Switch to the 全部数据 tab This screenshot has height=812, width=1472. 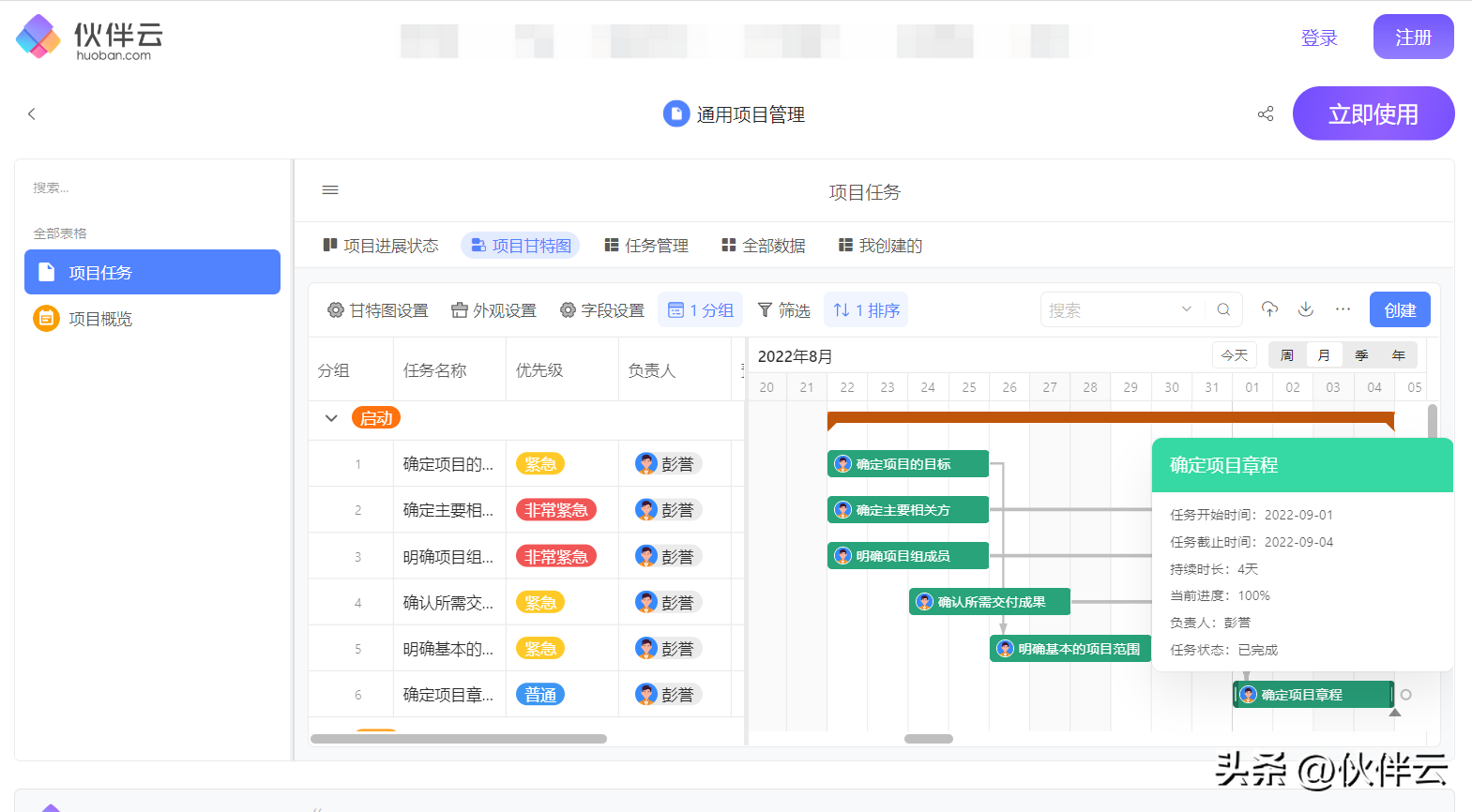[764, 246]
